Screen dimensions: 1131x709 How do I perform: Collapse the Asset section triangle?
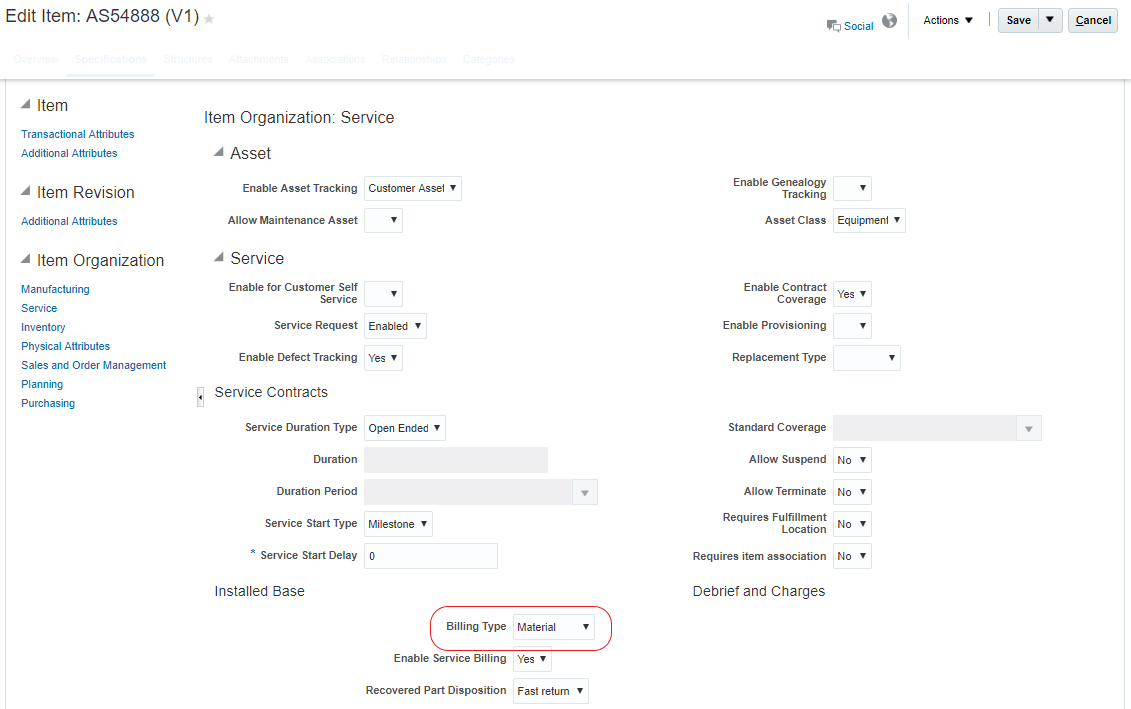click(x=219, y=152)
